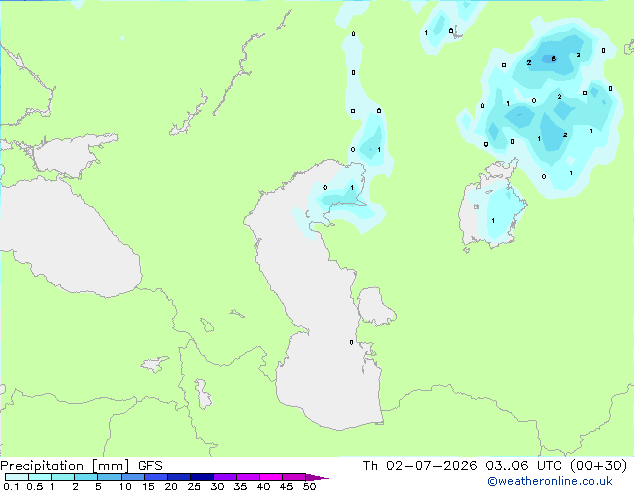Click the '25' legend label
Viewport: 634px width, 490px height.
[x=194, y=486]
